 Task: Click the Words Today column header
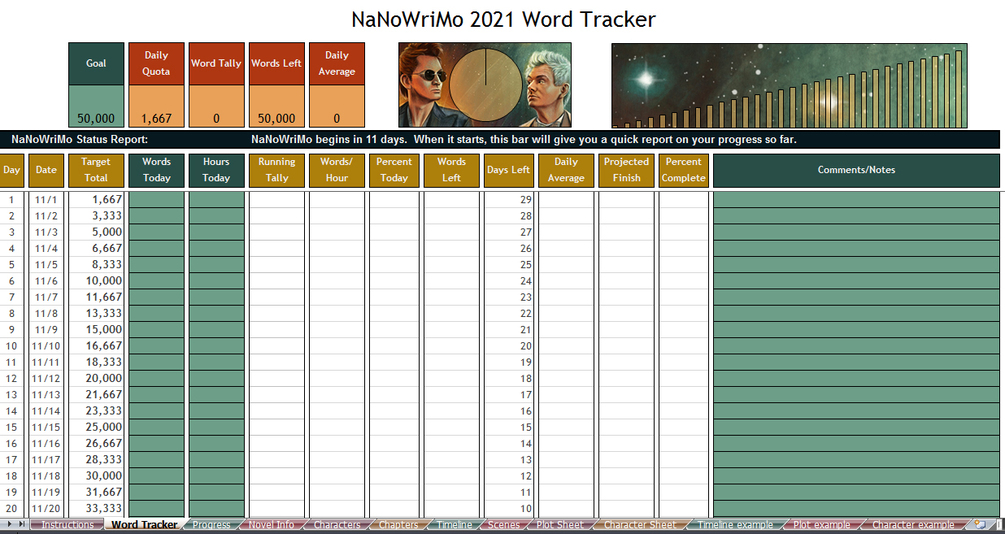[156, 170]
